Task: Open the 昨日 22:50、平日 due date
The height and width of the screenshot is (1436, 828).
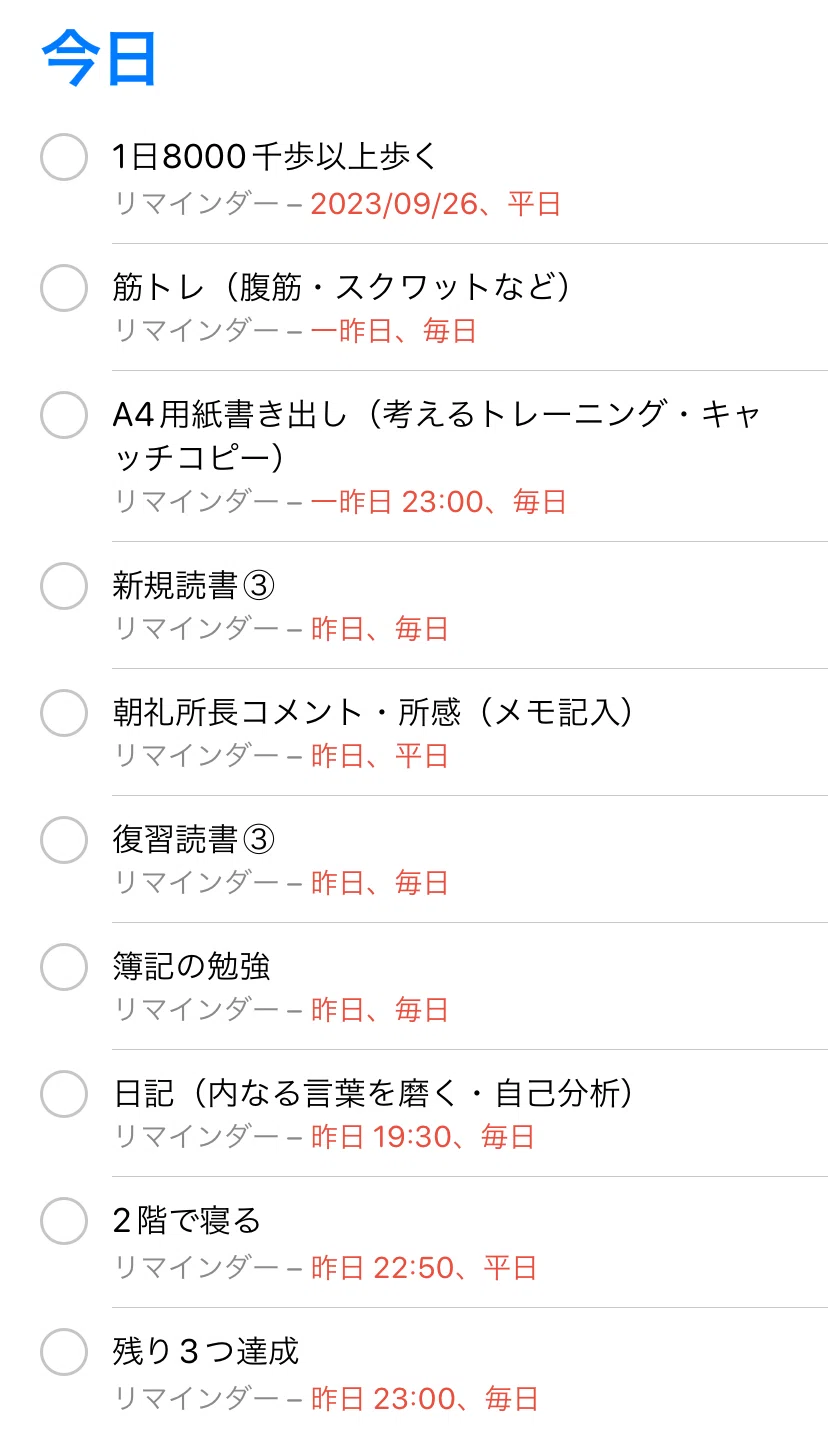Action: 424,1268
